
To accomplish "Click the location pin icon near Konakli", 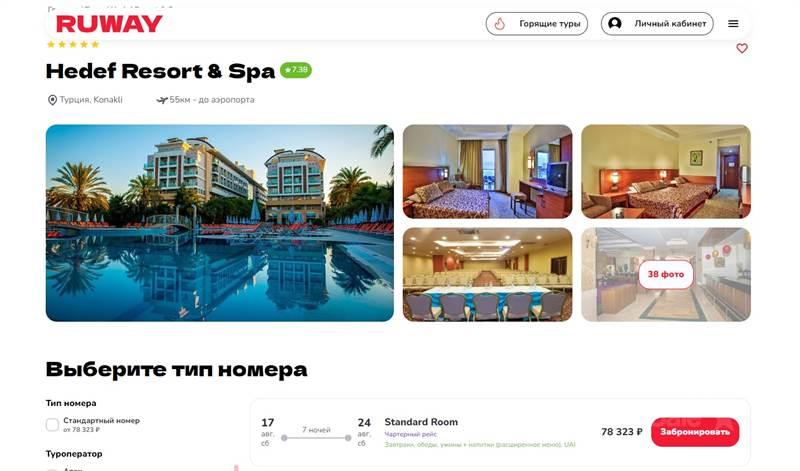I will [x=52, y=100].
